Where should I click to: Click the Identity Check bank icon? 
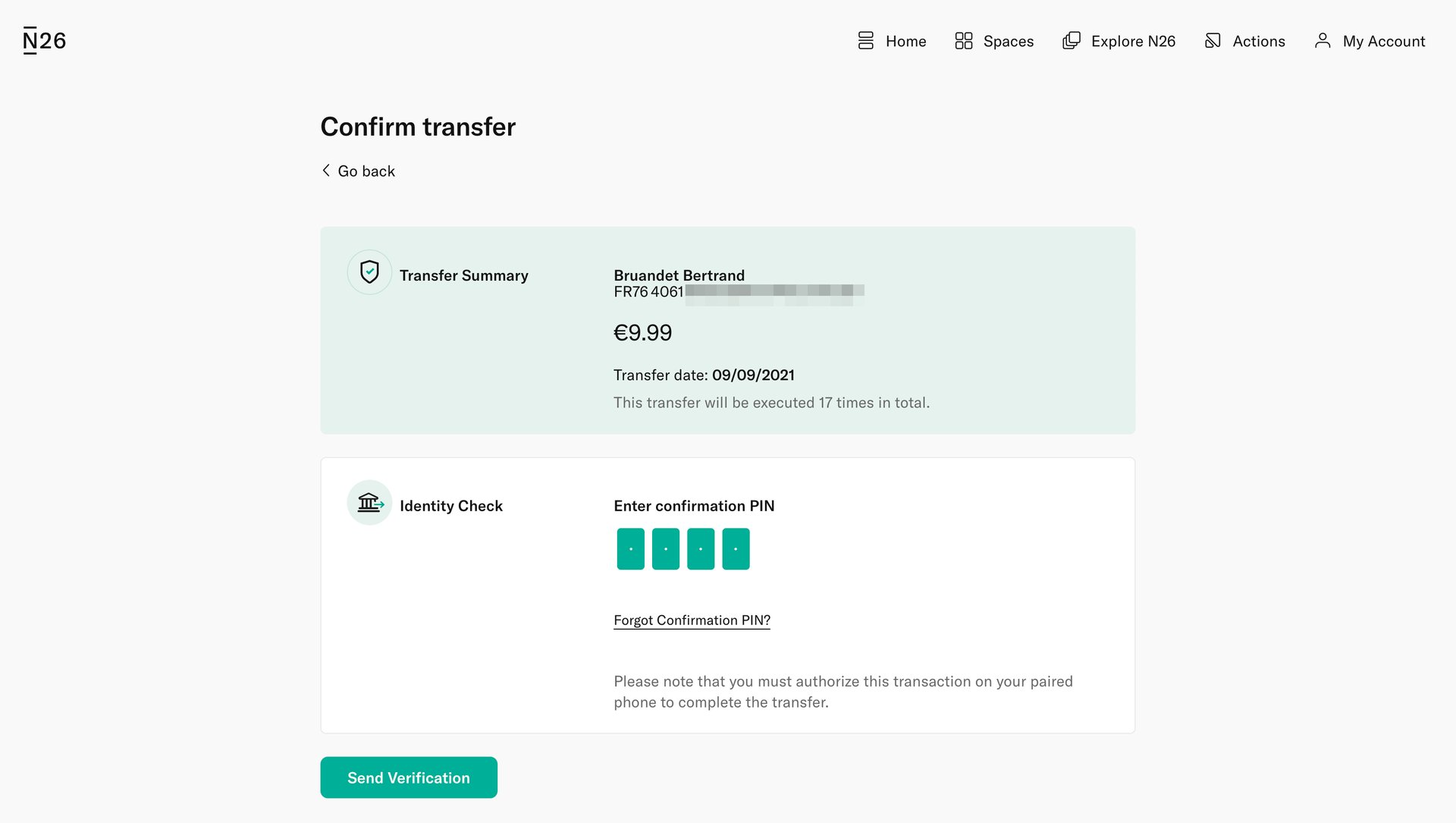[369, 501]
